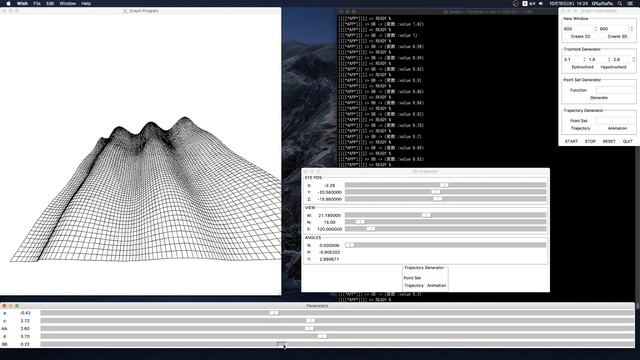Click the Function input field in Point Set Generator
640x360 pixels.
coord(615,90)
